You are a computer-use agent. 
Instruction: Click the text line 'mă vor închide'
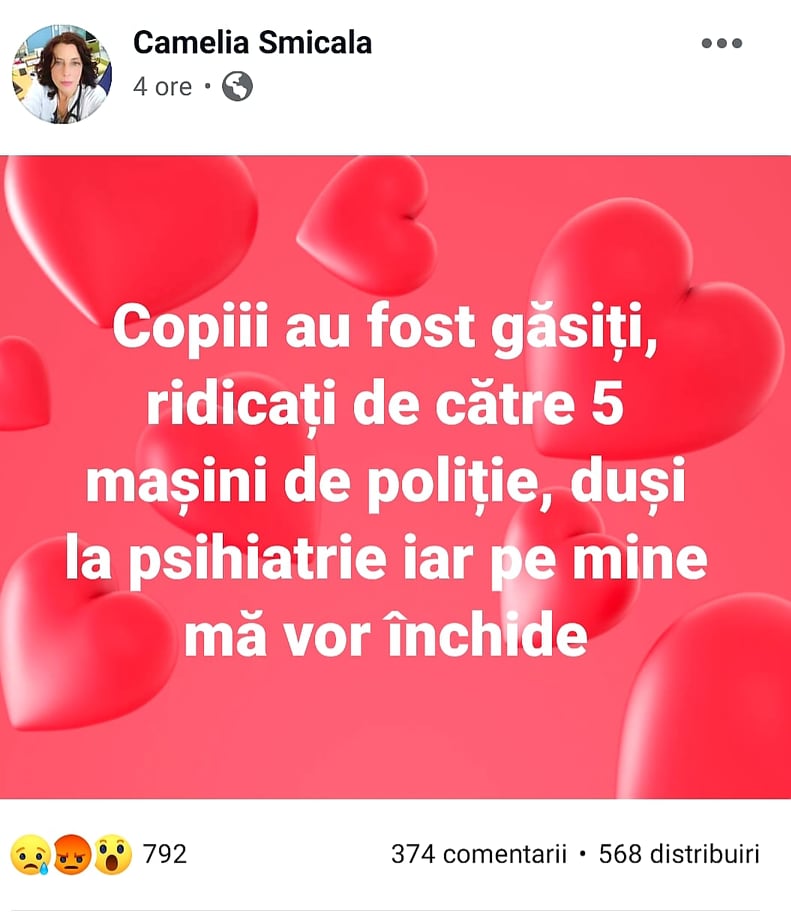tap(386, 637)
